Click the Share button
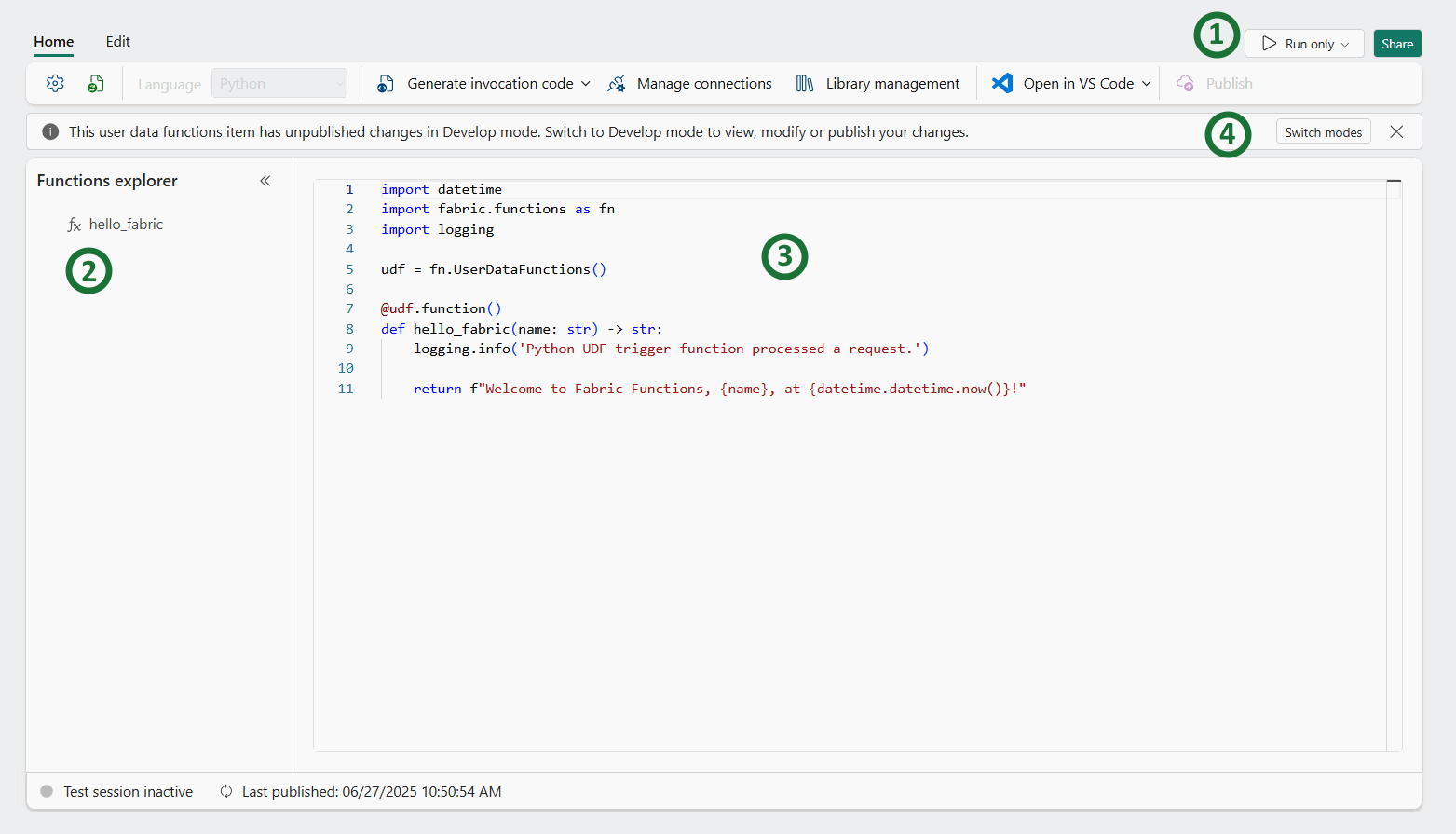 tap(1396, 44)
